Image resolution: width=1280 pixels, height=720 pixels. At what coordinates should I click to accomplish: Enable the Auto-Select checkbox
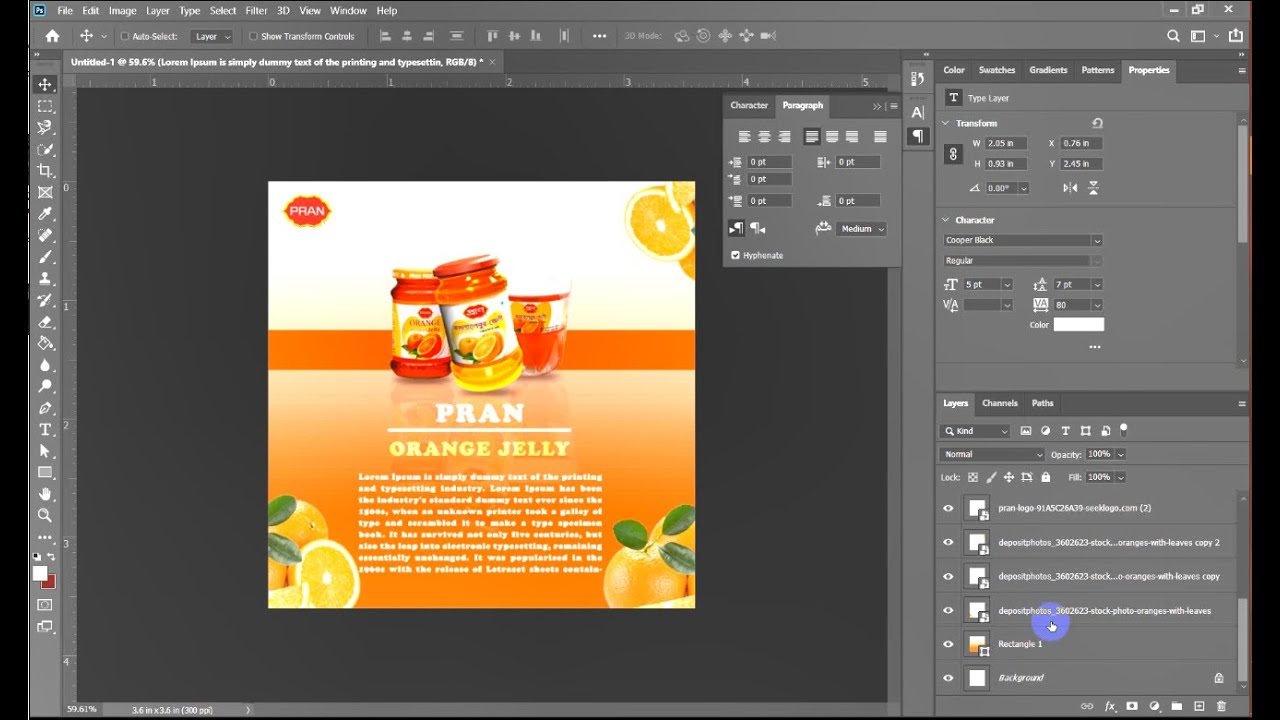point(125,36)
